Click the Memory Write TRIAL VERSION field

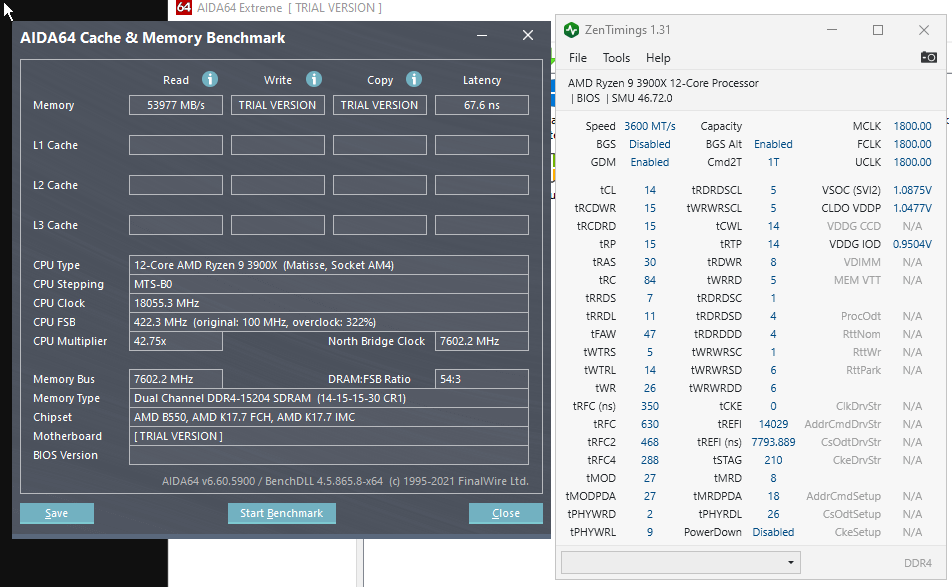pos(277,105)
